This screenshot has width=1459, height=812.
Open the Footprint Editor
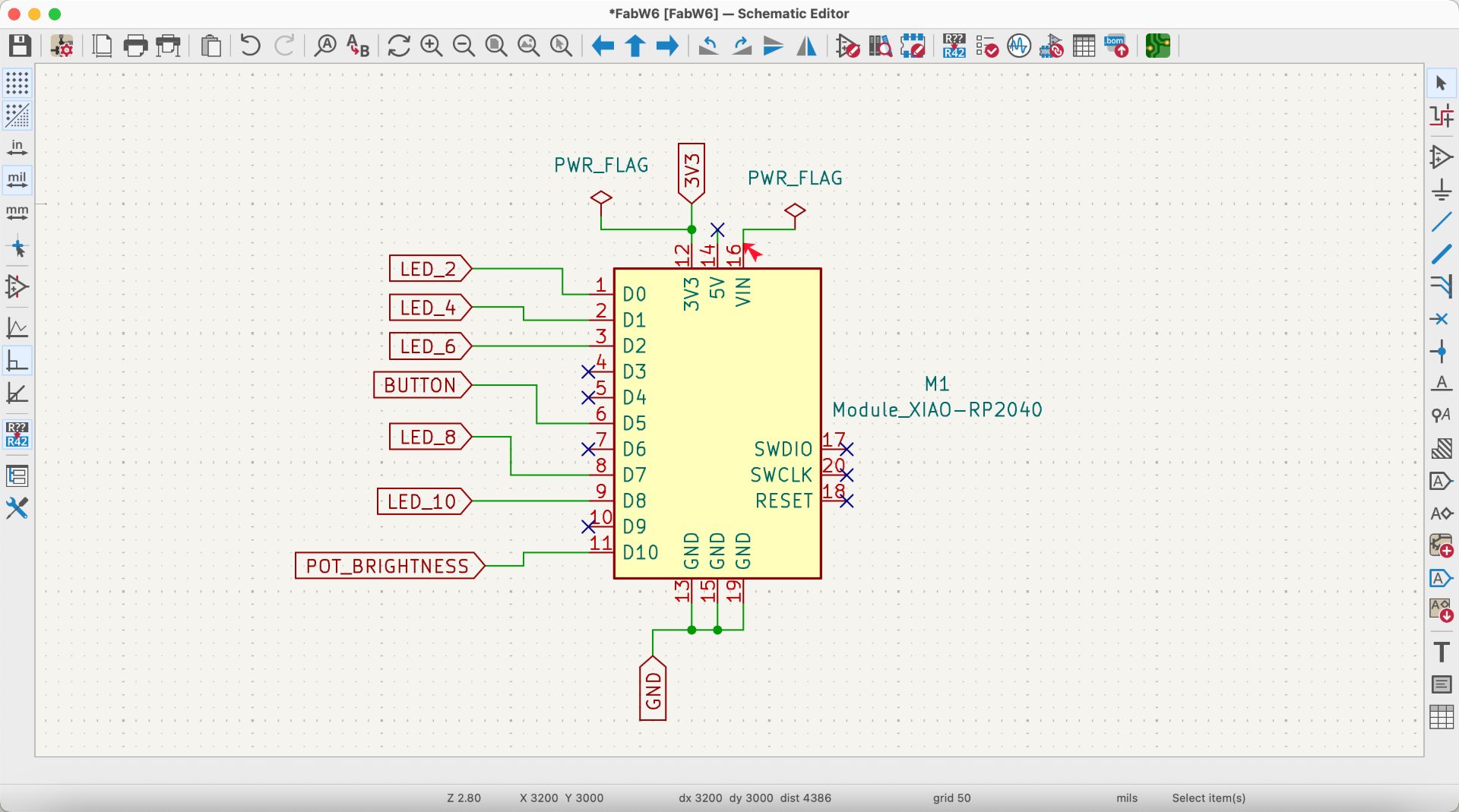tap(913, 46)
